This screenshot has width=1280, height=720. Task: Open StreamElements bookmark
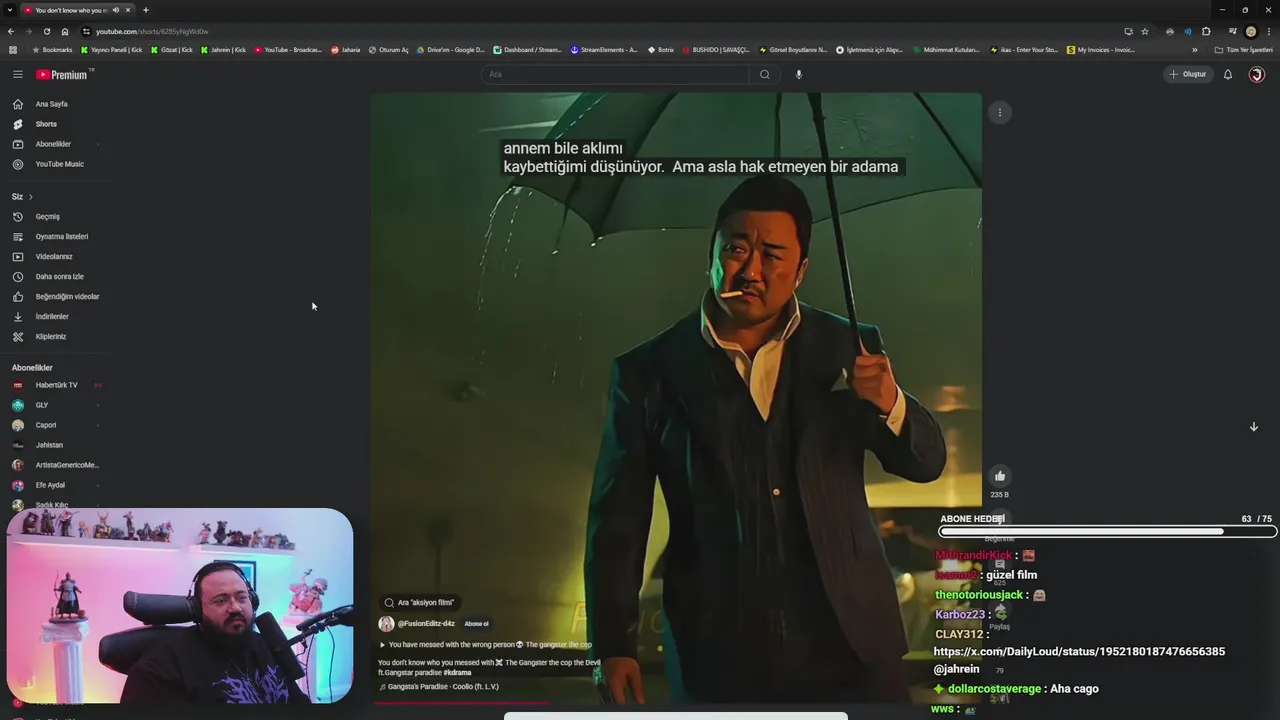[604, 49]
